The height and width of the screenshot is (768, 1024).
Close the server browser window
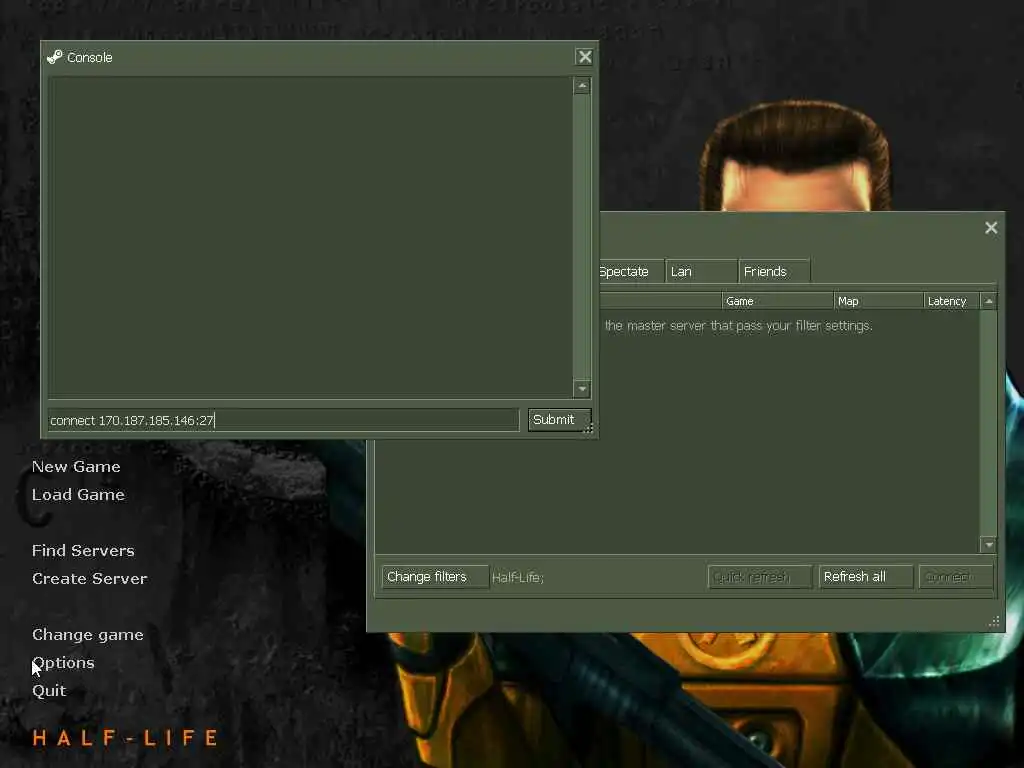click(x=991, y=227)
